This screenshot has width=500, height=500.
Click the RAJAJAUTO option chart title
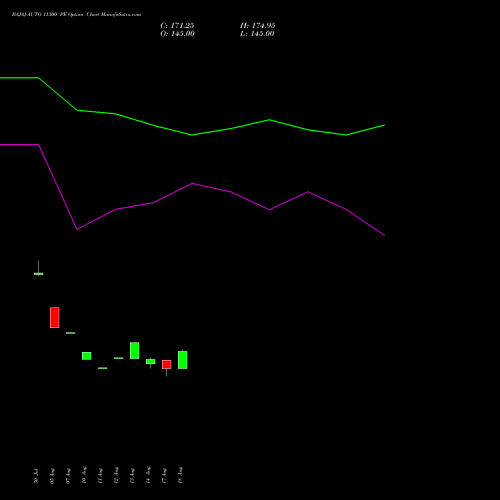click(76, 15)
